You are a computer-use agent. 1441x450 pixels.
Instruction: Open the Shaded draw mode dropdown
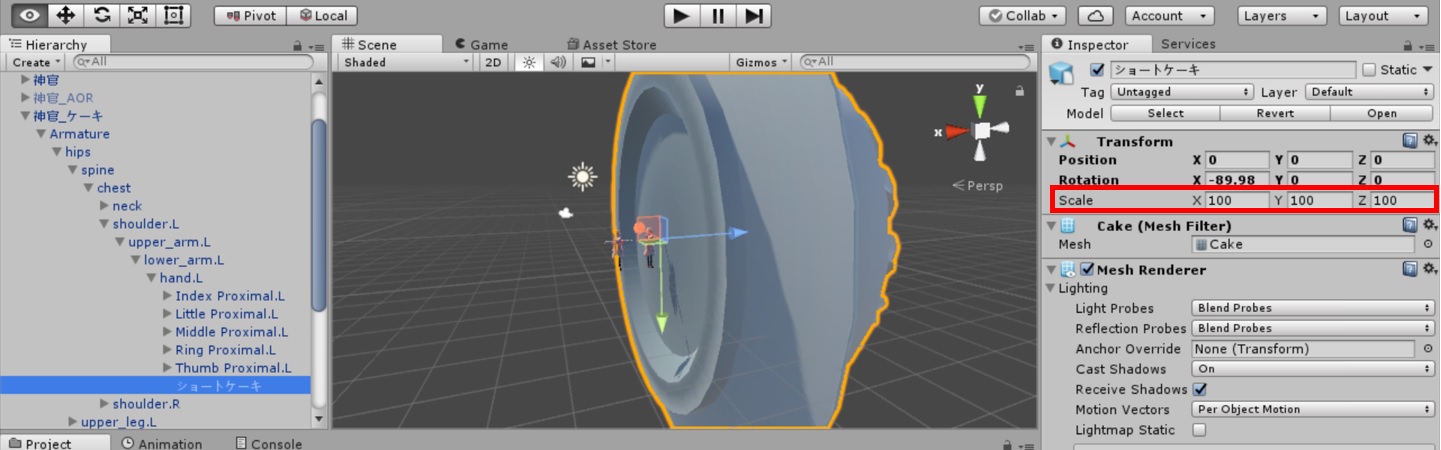pyautogui.click(x=405, y=62)
